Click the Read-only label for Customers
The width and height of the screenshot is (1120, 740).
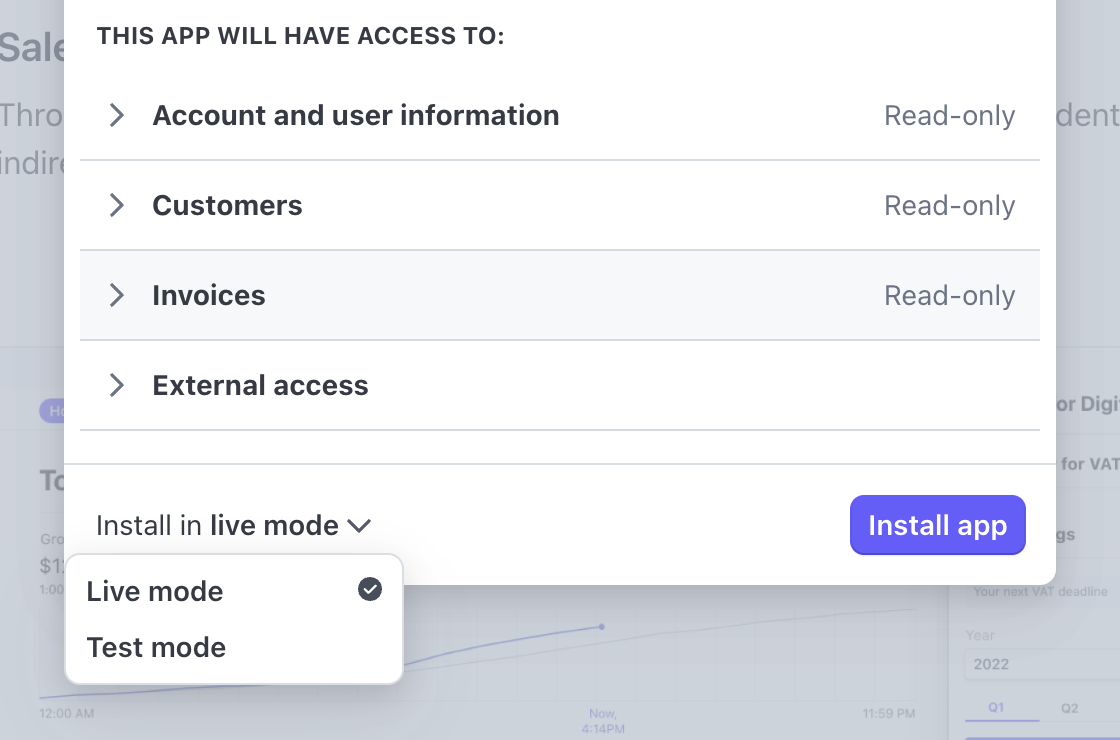[949, 206]
